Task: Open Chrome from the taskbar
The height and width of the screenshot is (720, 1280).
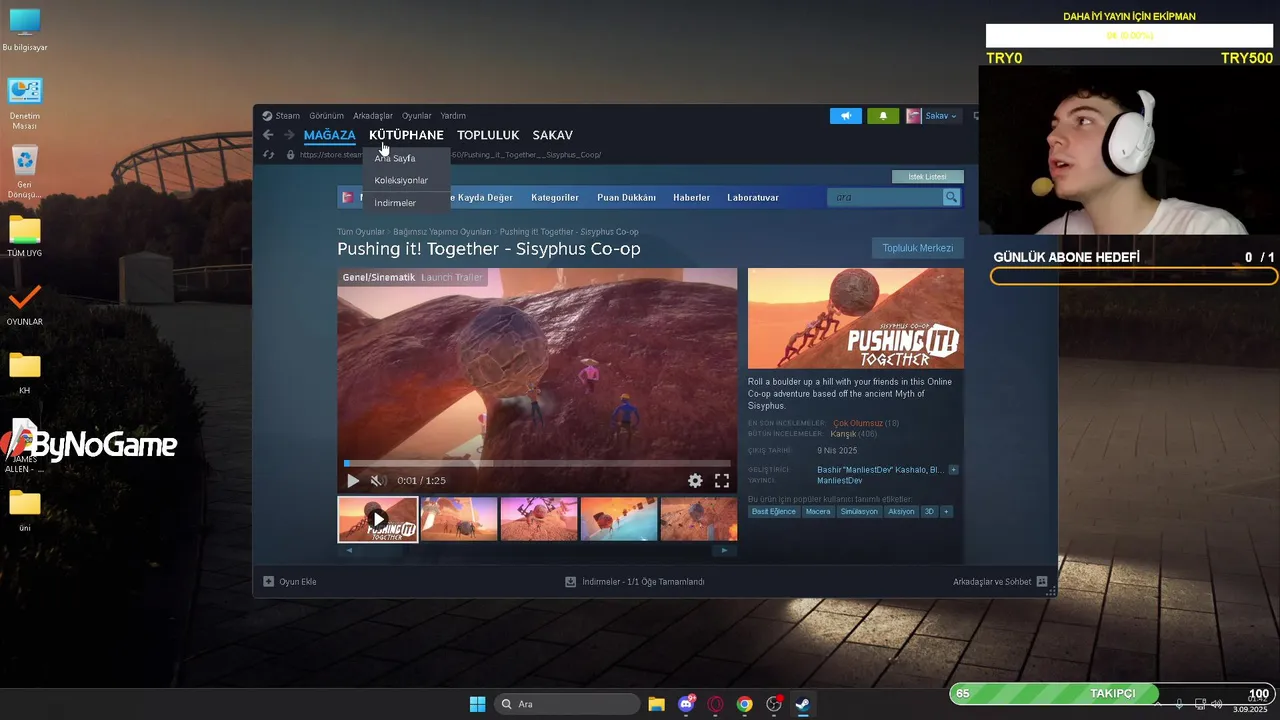Action: click(744, 704)
